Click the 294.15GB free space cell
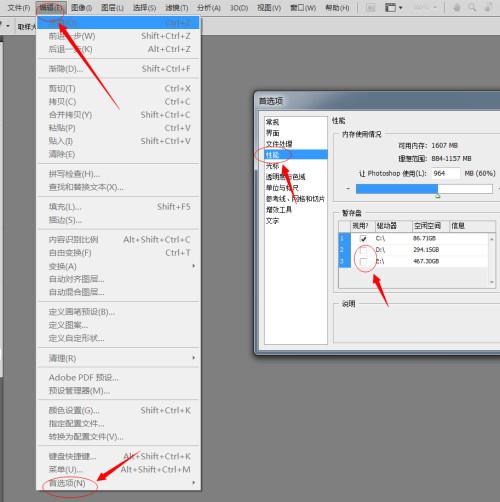 [x=426, y=250]
